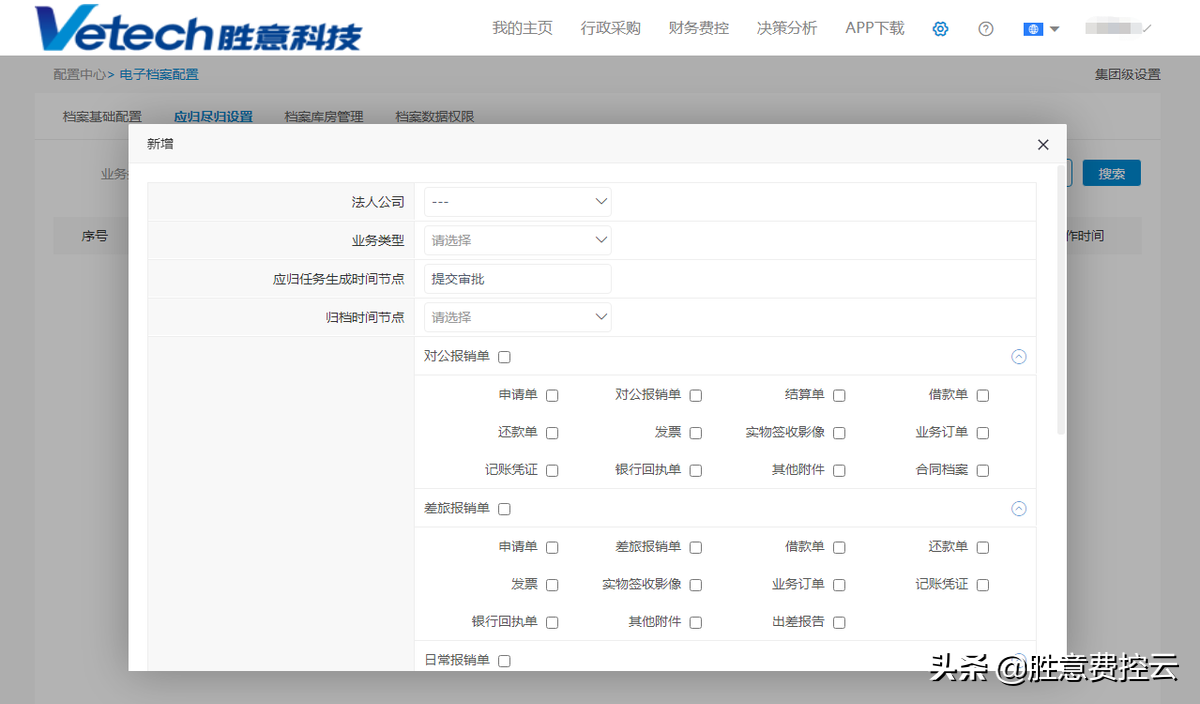1200x704 pixels.
Task: Open 我的主页 in top navigation
Action: (x=522, y=28)
